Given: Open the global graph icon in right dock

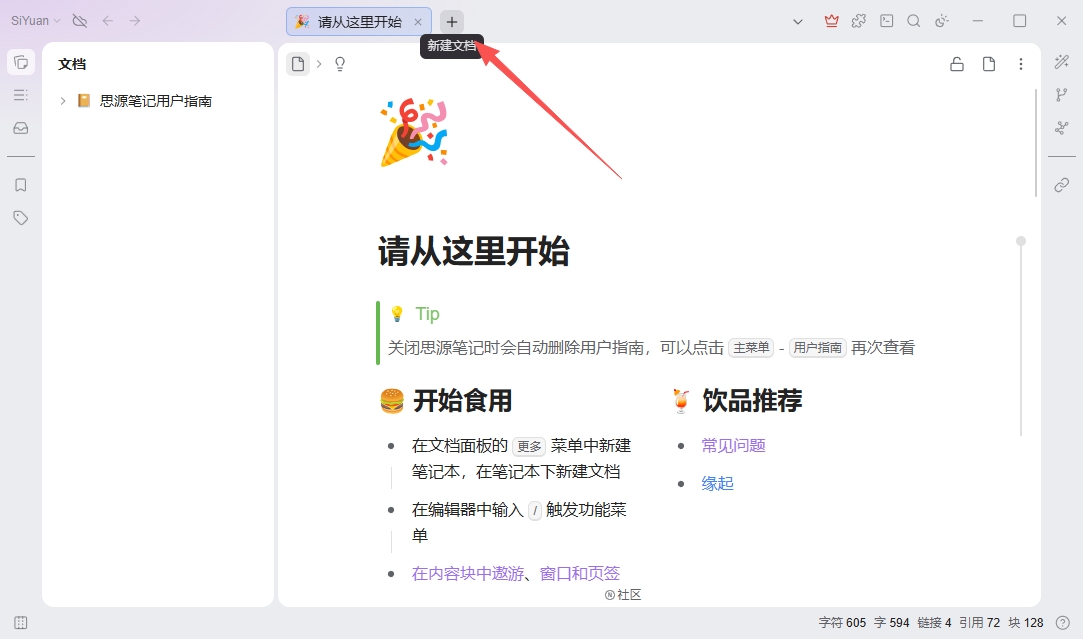Looking at the screenshot, I should click(1062, 128).
